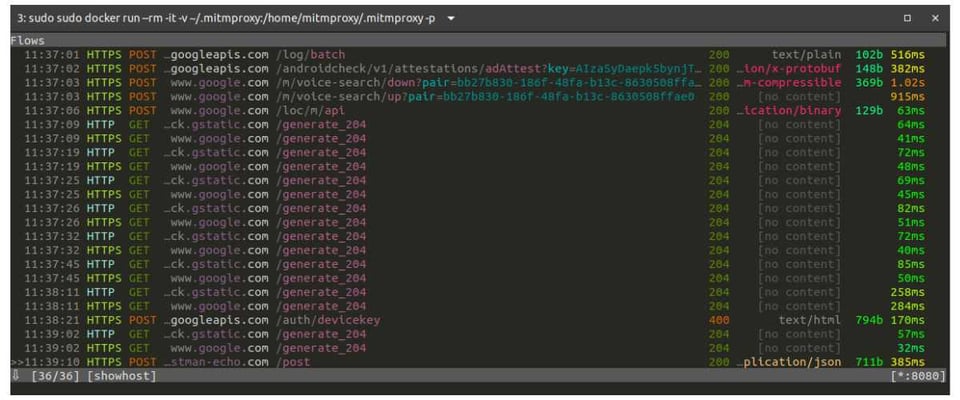The image size is (960, 400).
Task: Select the /auth/devicekey flow path
Action: (x=328, y=320)
